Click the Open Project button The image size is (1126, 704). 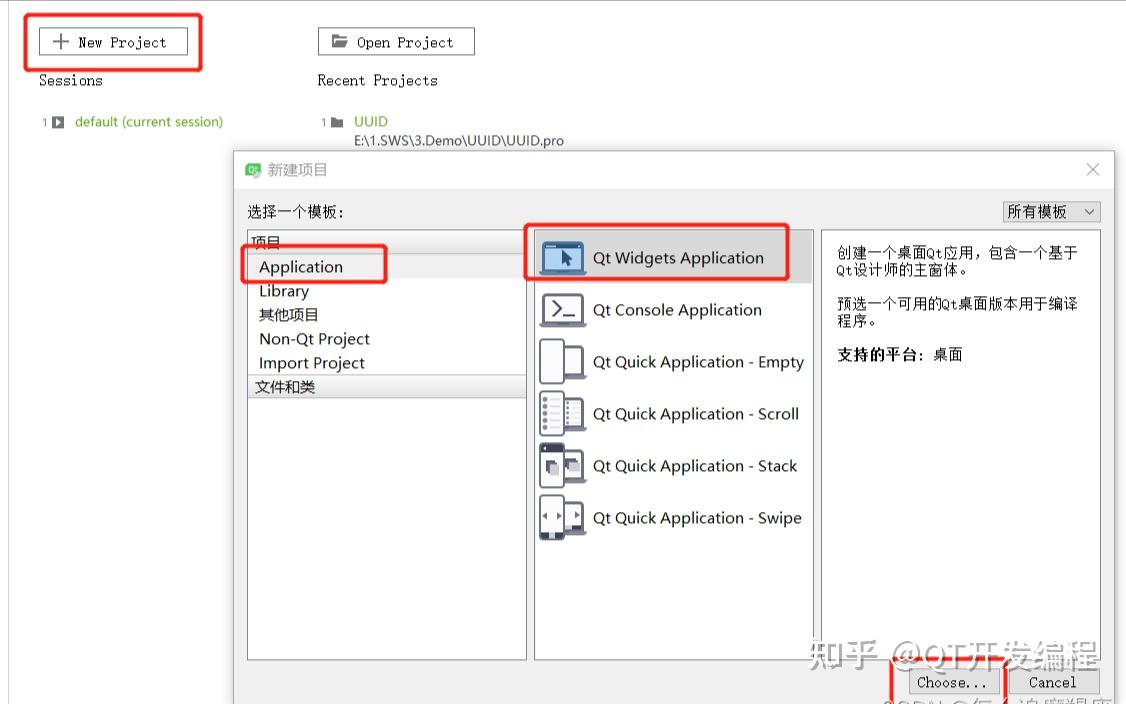coord(396,42)
